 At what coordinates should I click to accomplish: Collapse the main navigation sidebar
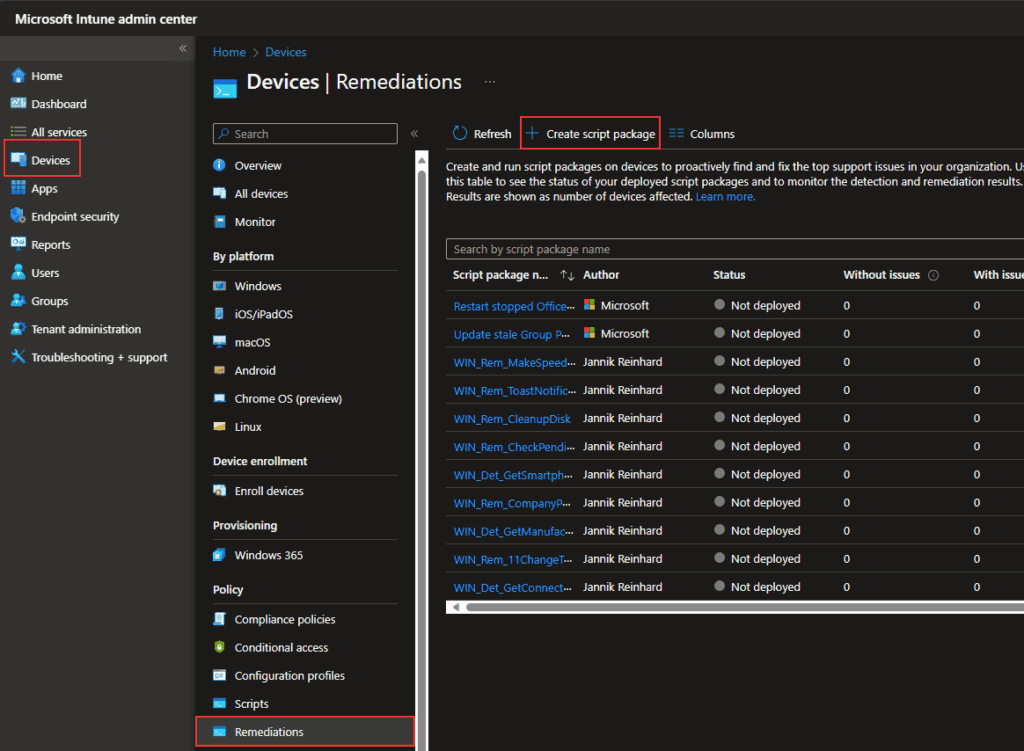click(182, 47)
